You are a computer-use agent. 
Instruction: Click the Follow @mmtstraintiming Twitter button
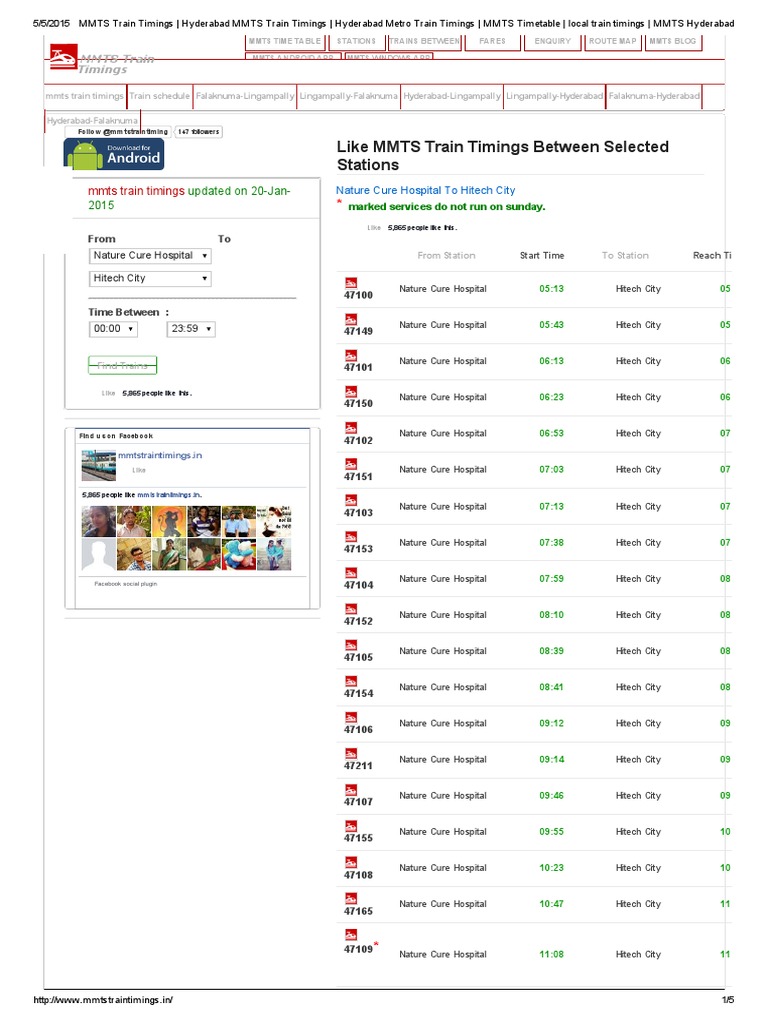coord(118,132)
